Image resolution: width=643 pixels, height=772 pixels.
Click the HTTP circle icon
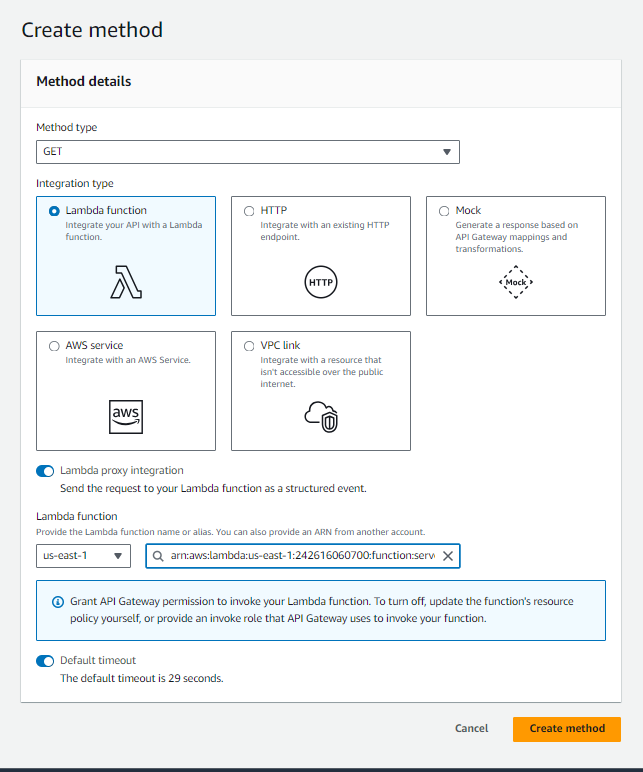(x=320, y=283)
